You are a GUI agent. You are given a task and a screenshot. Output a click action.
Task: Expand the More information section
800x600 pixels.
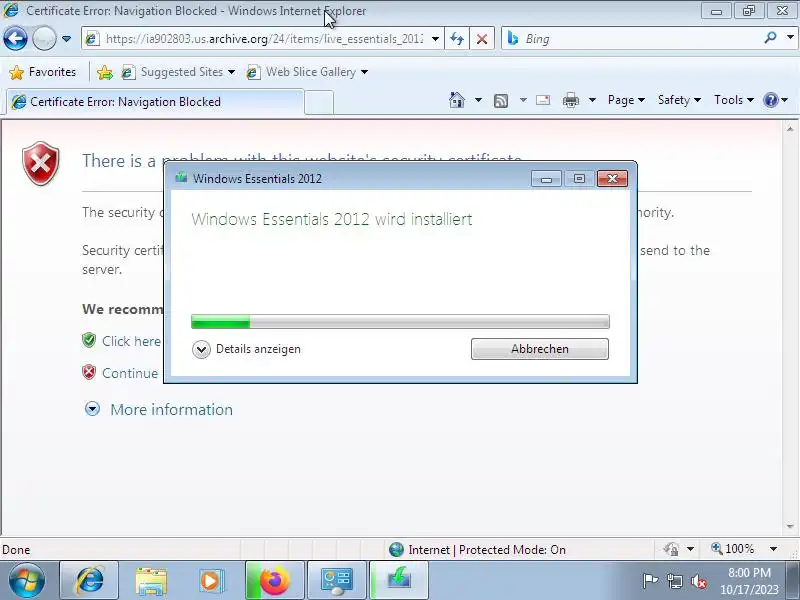pos(92,409)
